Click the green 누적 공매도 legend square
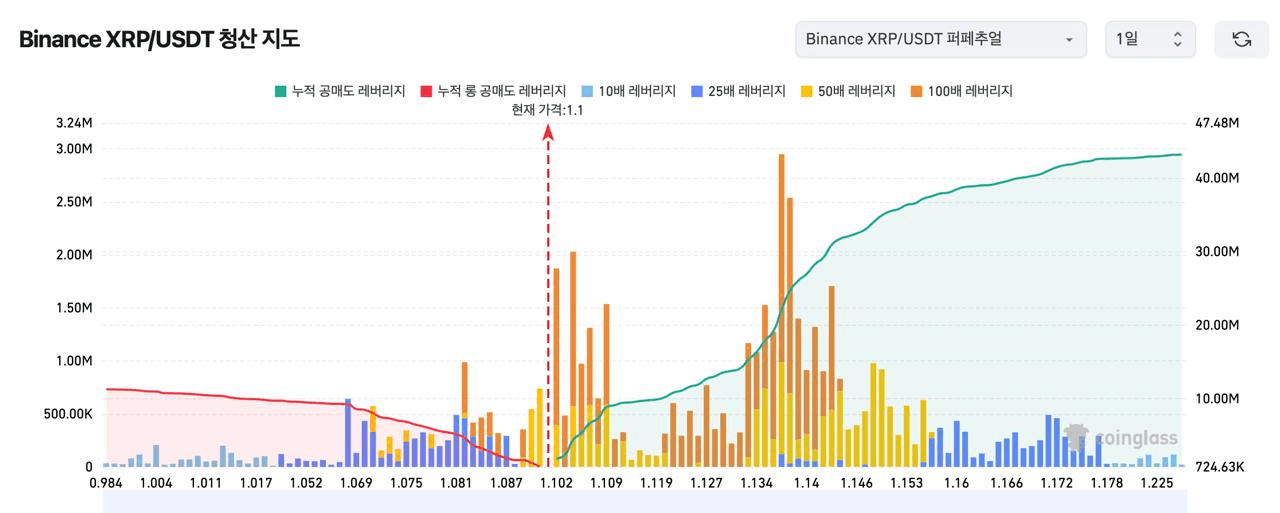The width and height of the screenshot is (1280, 513). [x=280, y=91]
